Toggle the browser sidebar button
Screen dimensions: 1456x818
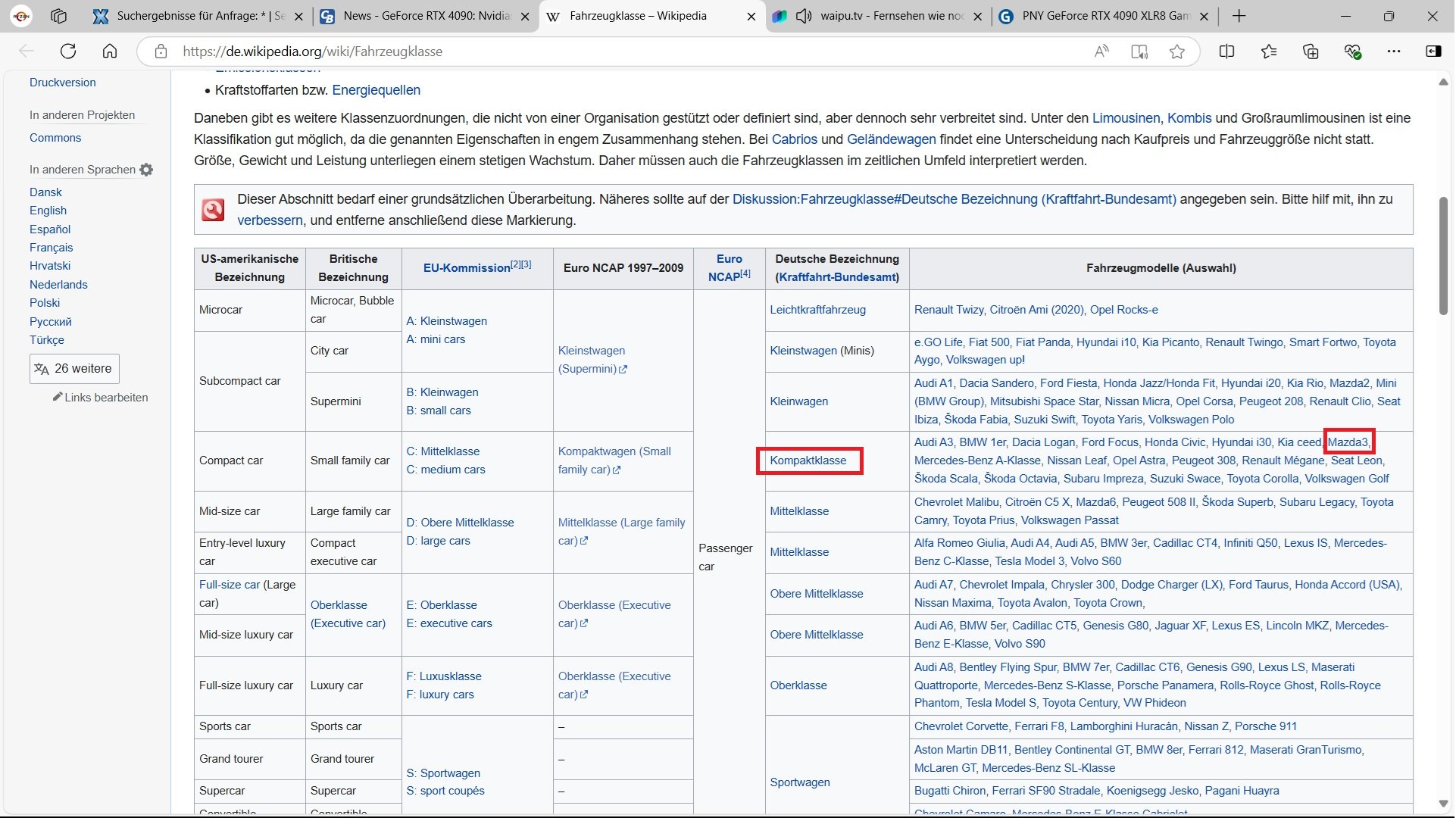1433,52
